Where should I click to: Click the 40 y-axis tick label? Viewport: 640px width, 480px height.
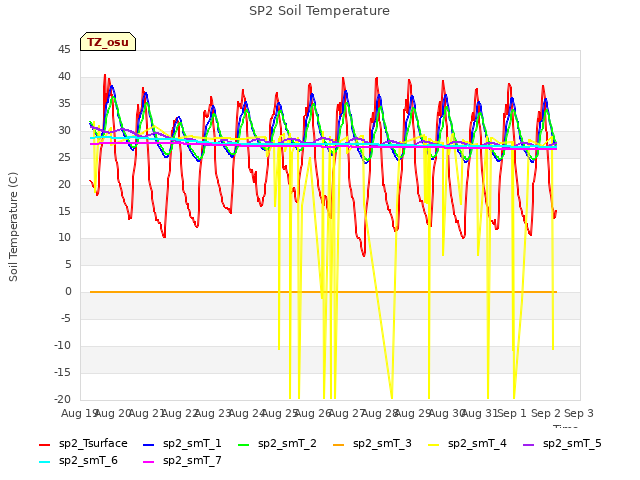pyautogui.click(x=64, y=77)
